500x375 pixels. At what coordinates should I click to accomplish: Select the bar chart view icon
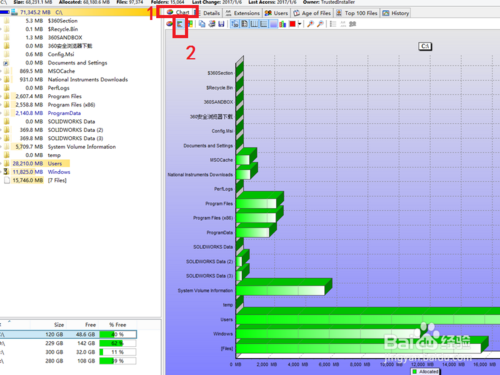click(180, 24)
